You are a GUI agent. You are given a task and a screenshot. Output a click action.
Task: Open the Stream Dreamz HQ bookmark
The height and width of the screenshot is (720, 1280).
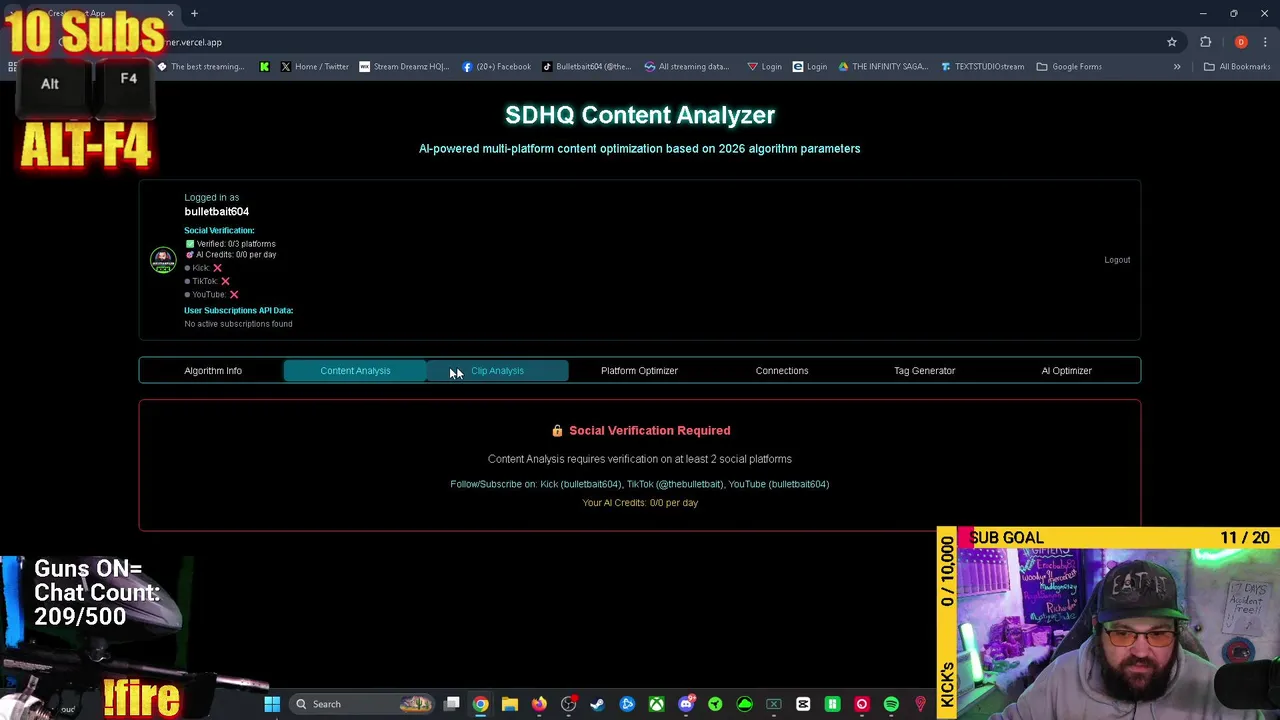click(404, 67)
